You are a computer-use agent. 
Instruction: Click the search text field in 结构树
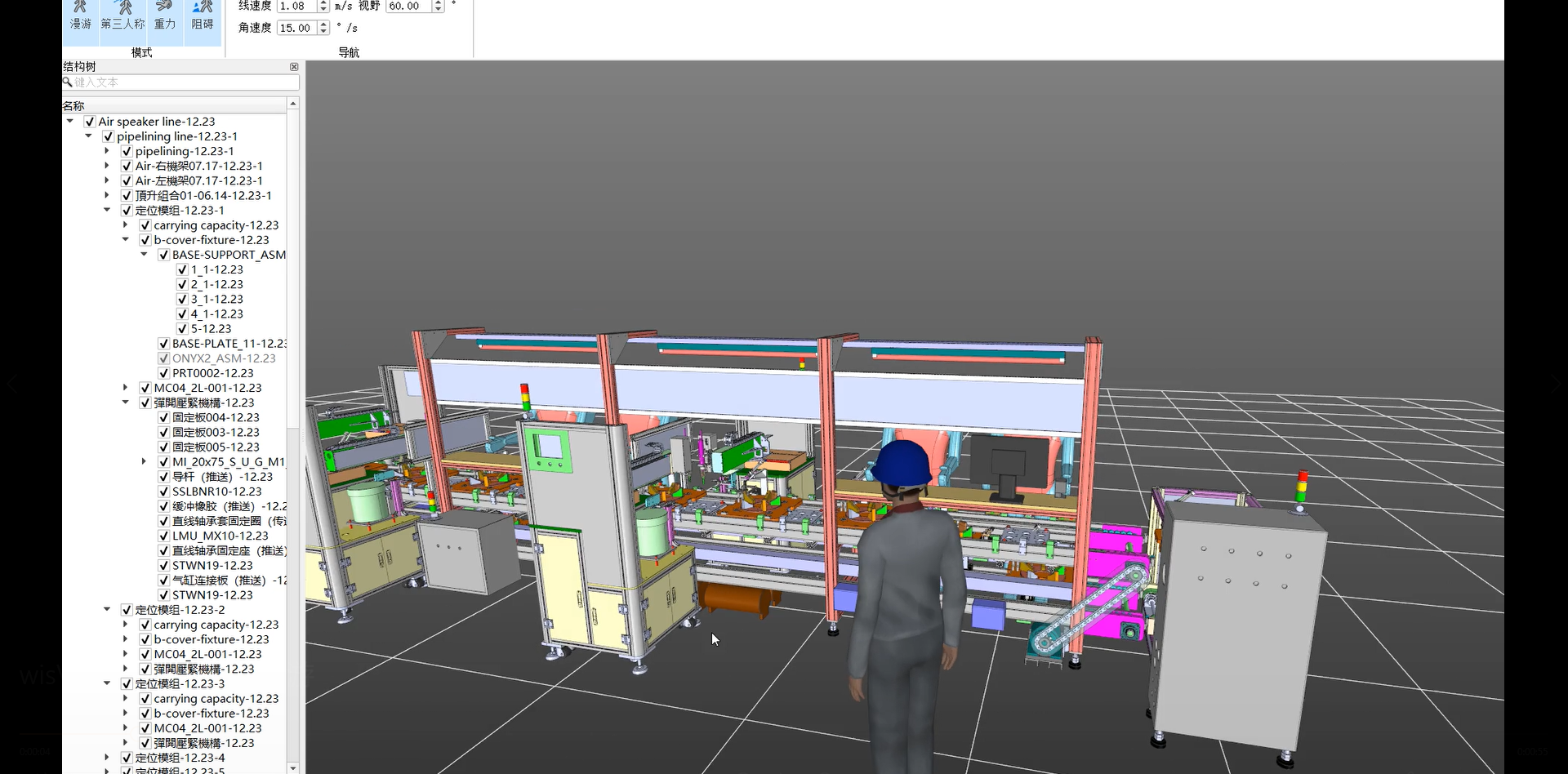(x=180, y=82)
